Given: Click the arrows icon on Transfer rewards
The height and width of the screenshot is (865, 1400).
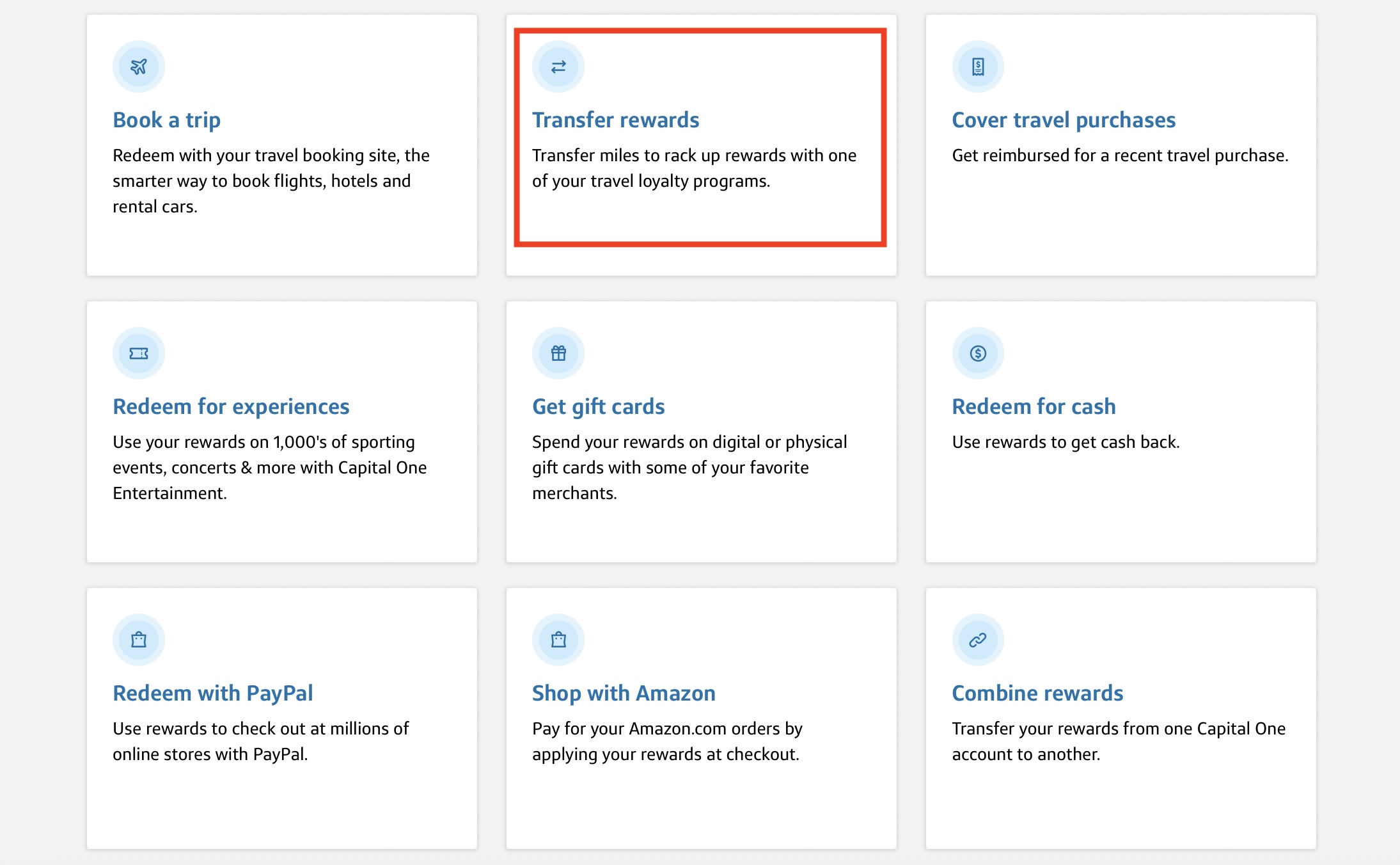Looking at the screenshot, I should [558, 67].
